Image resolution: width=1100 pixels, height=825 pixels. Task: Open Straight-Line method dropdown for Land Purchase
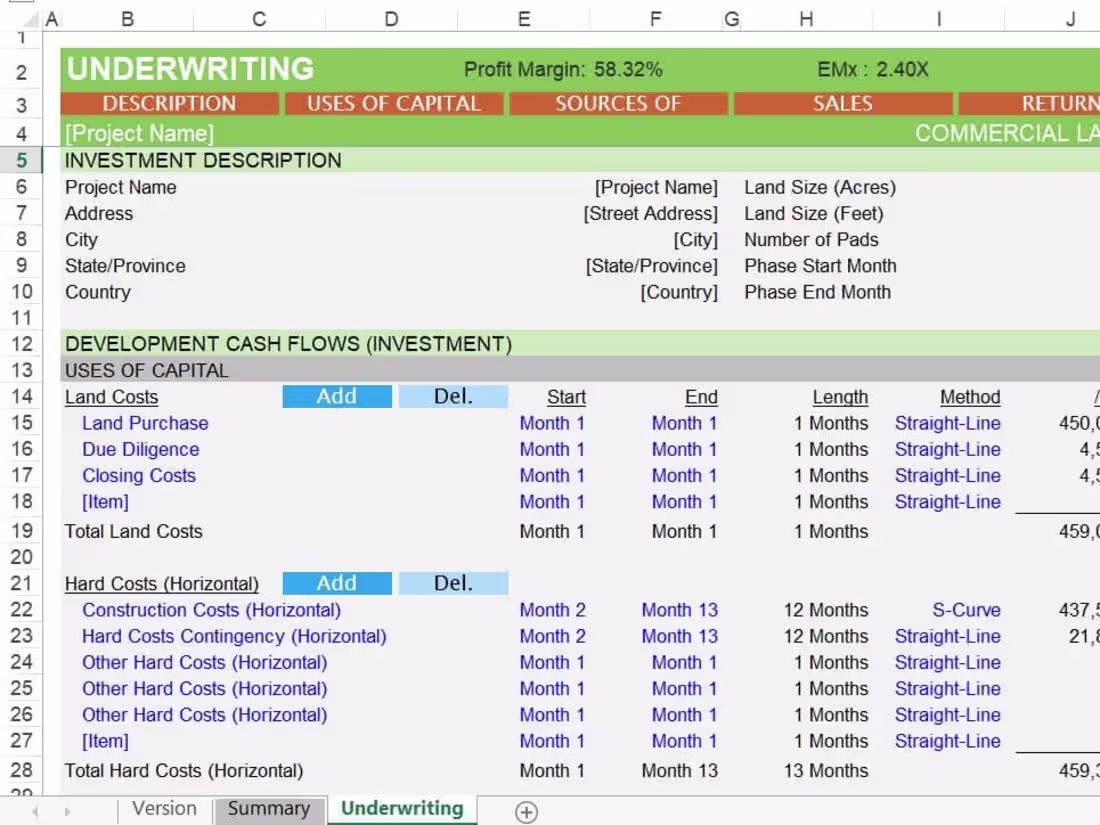pos(948,423)
